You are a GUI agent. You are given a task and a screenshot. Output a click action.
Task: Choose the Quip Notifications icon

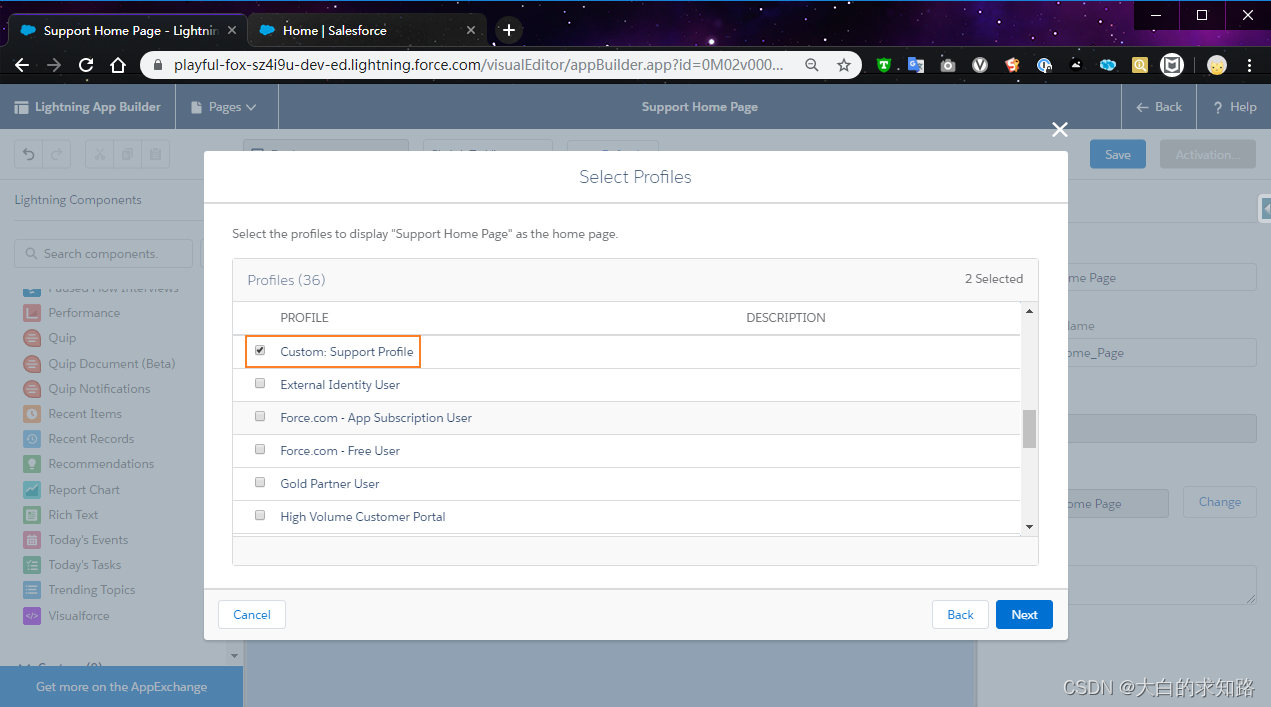(32, 389)
